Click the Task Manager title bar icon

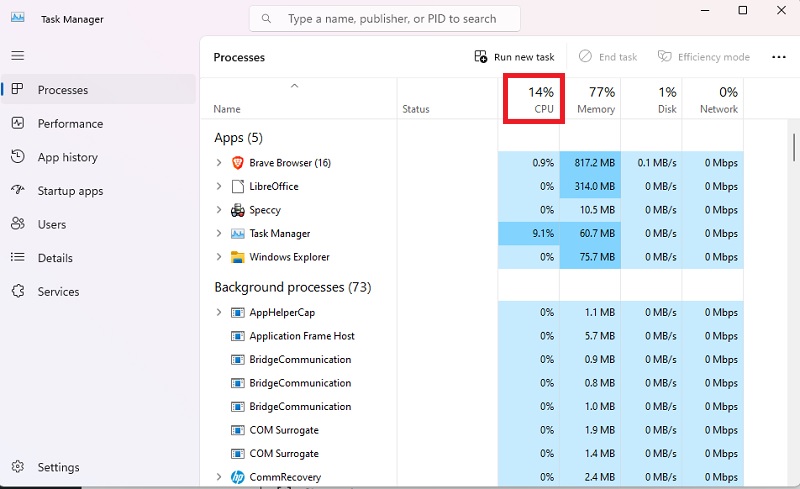tap(17, 18)
